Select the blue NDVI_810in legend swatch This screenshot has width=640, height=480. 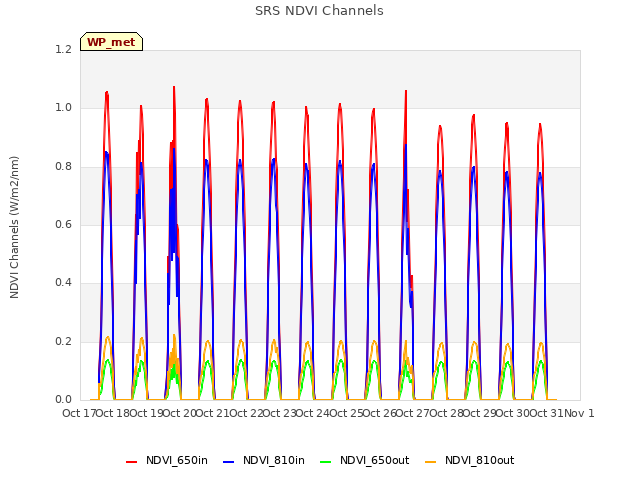pos(229,461)
